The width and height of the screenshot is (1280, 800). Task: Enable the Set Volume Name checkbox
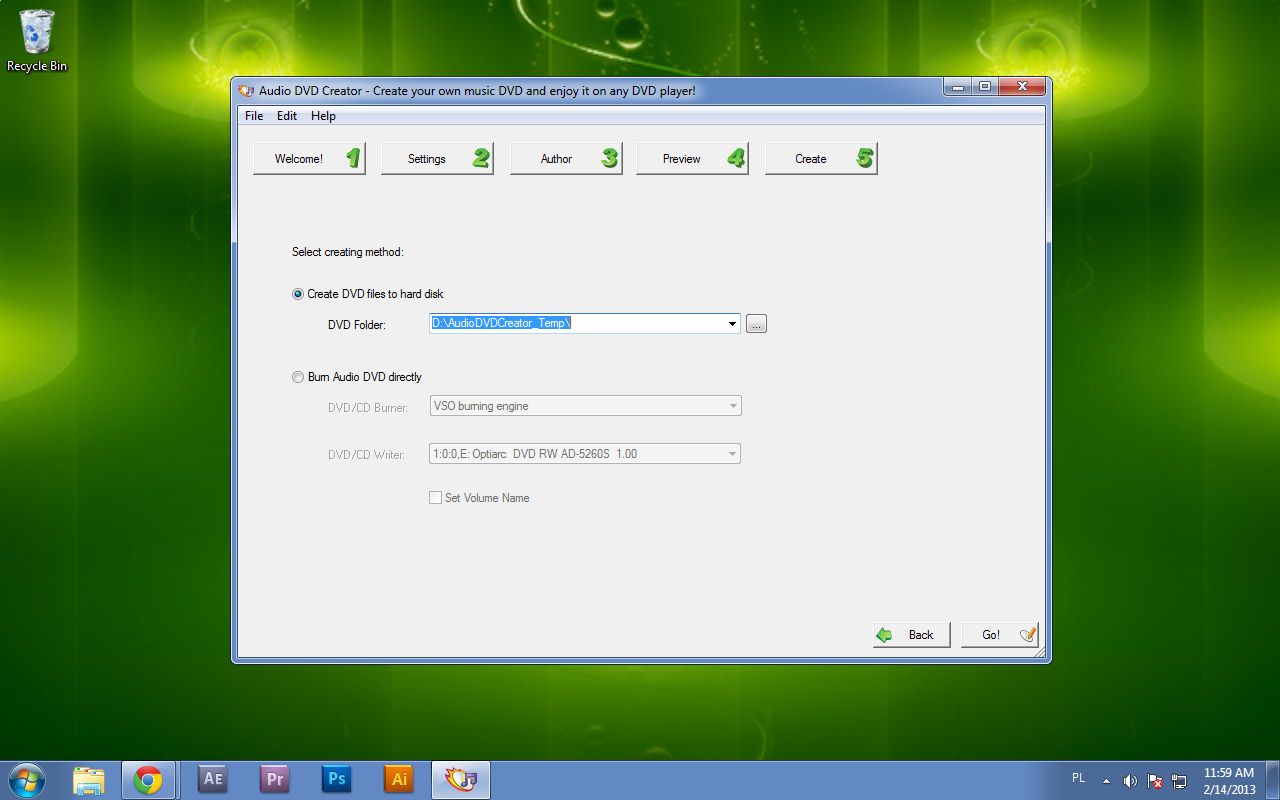[435, 498]
